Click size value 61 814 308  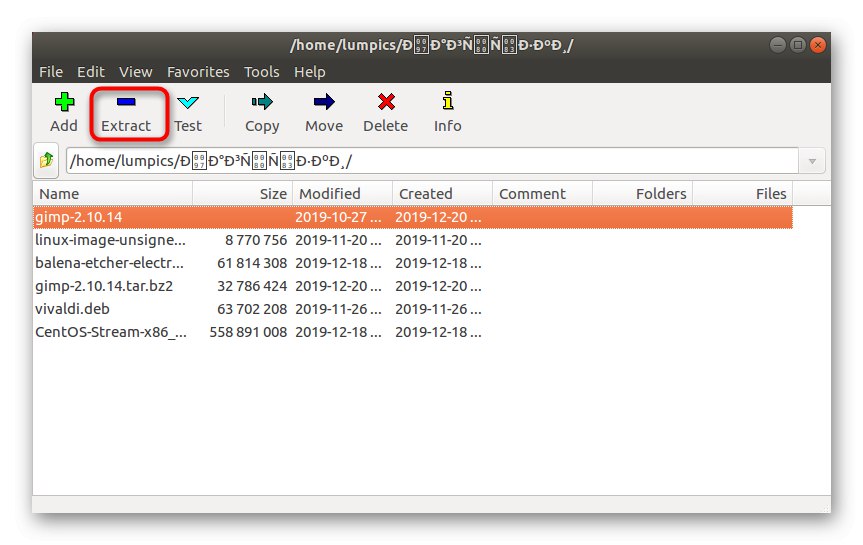252,263
